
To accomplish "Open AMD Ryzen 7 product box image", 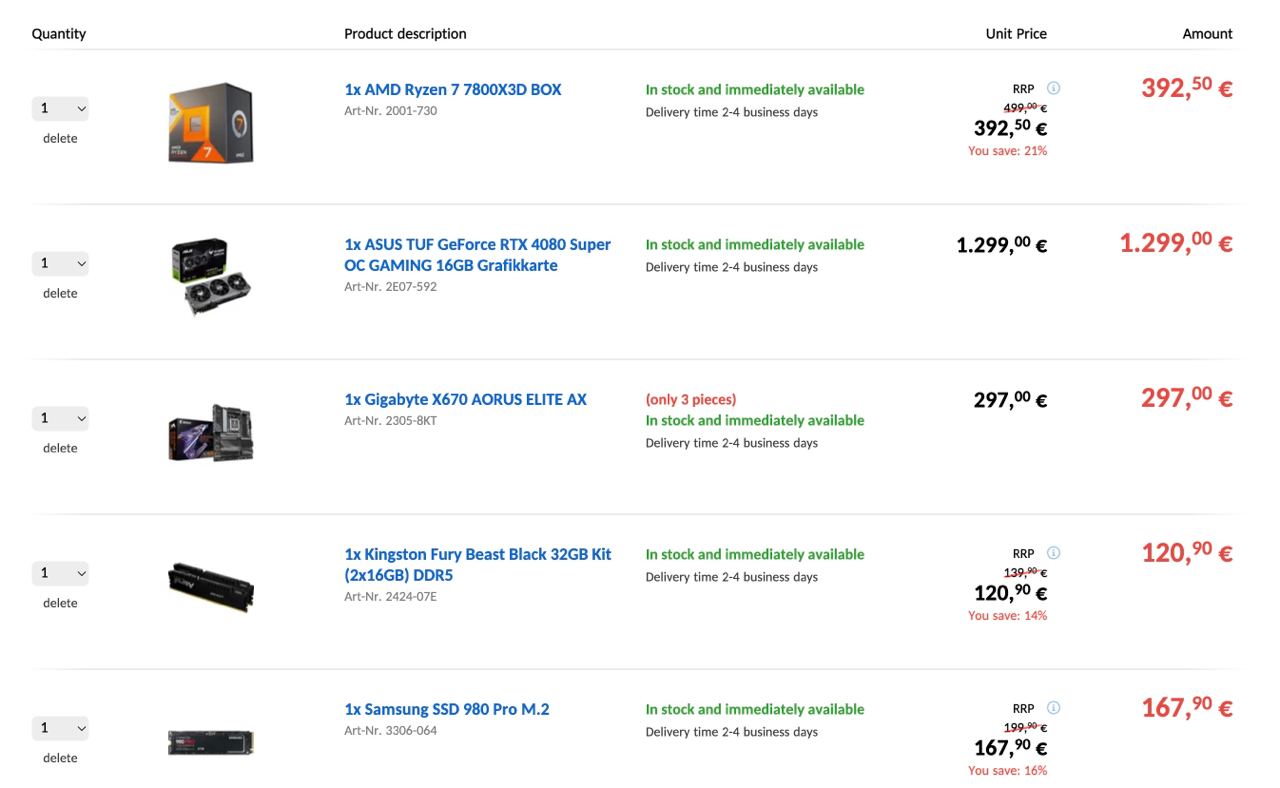I will (211, 123).
